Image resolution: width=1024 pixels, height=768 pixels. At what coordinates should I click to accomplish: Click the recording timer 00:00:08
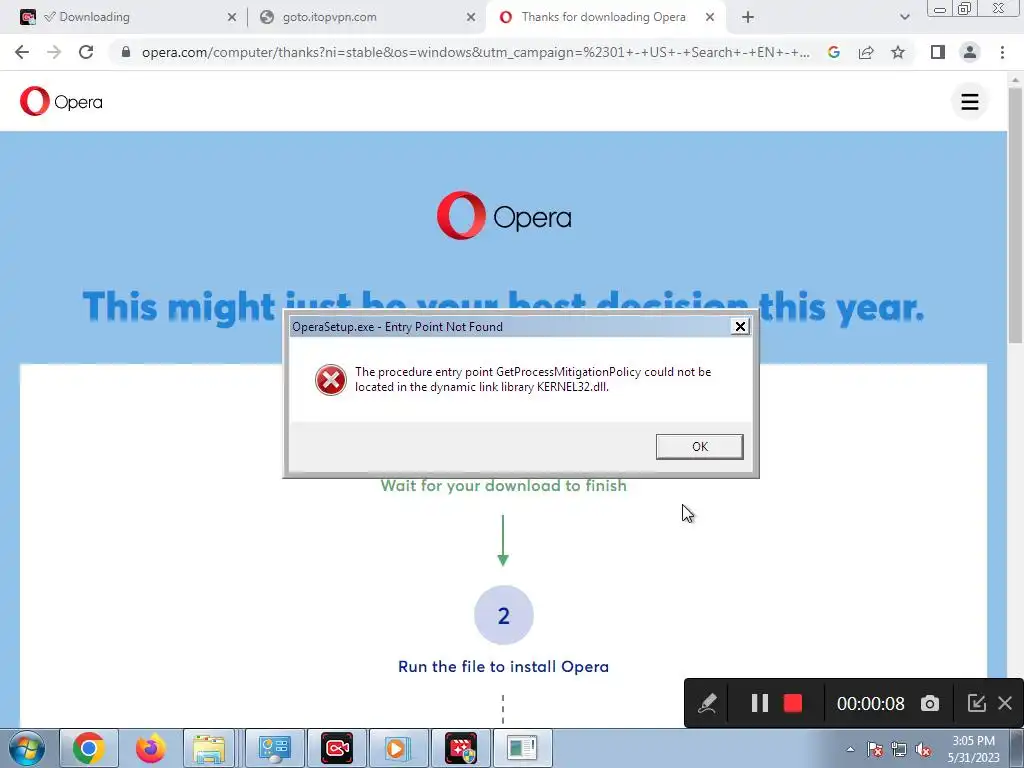(871, 703)
